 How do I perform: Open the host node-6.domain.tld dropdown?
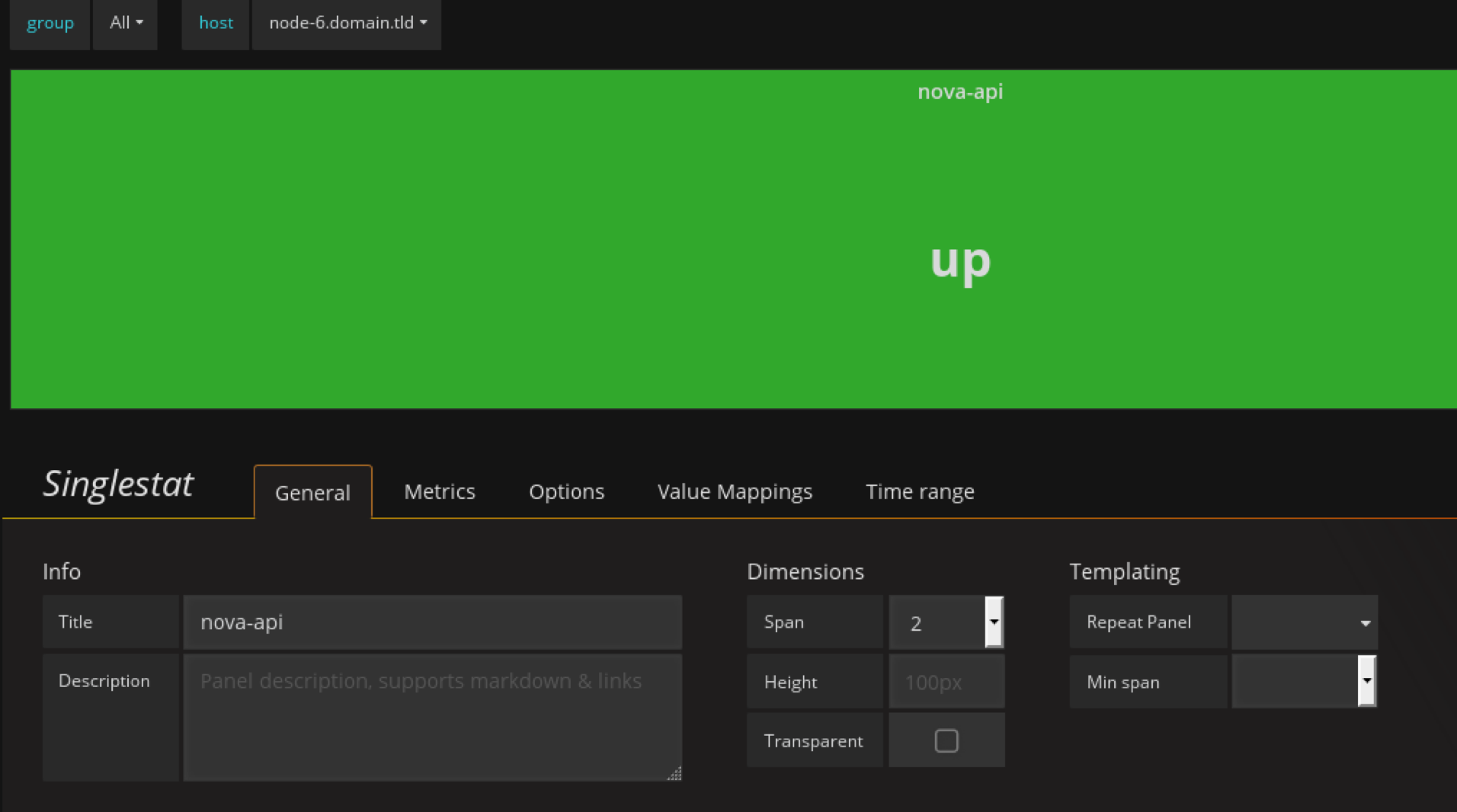347,23
